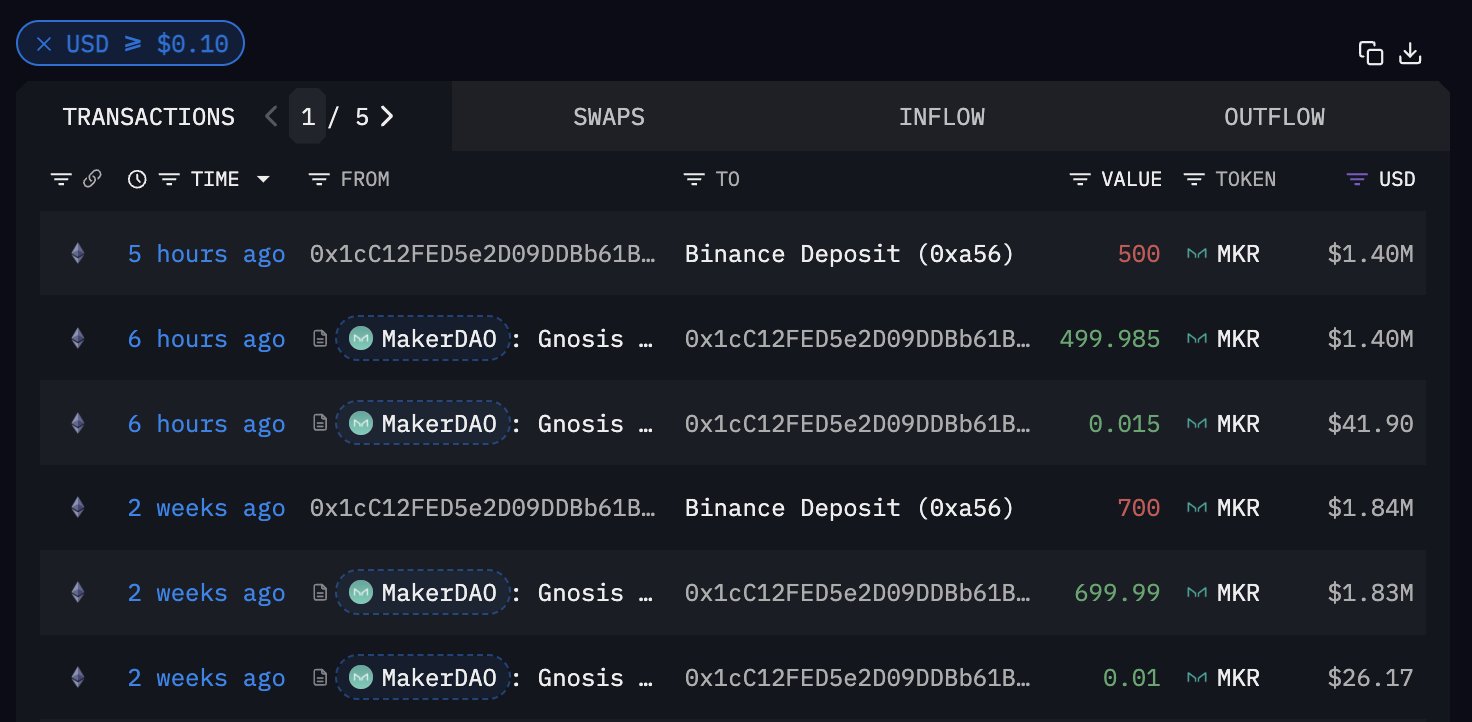Switch to the INFLOW tab
The image size is (1472, 722).
(941, 117)
